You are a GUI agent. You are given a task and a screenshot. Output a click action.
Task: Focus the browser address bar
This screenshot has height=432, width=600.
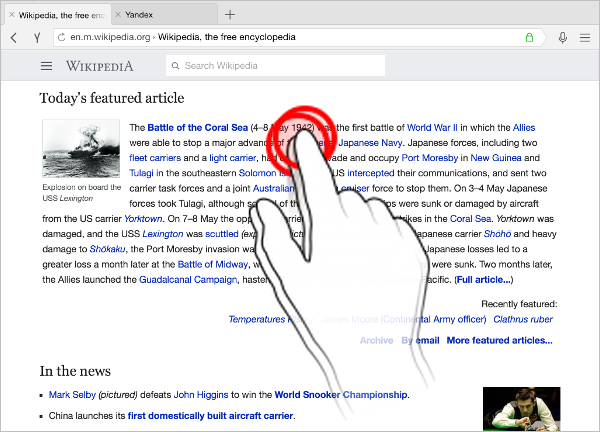tap(298, 37)
